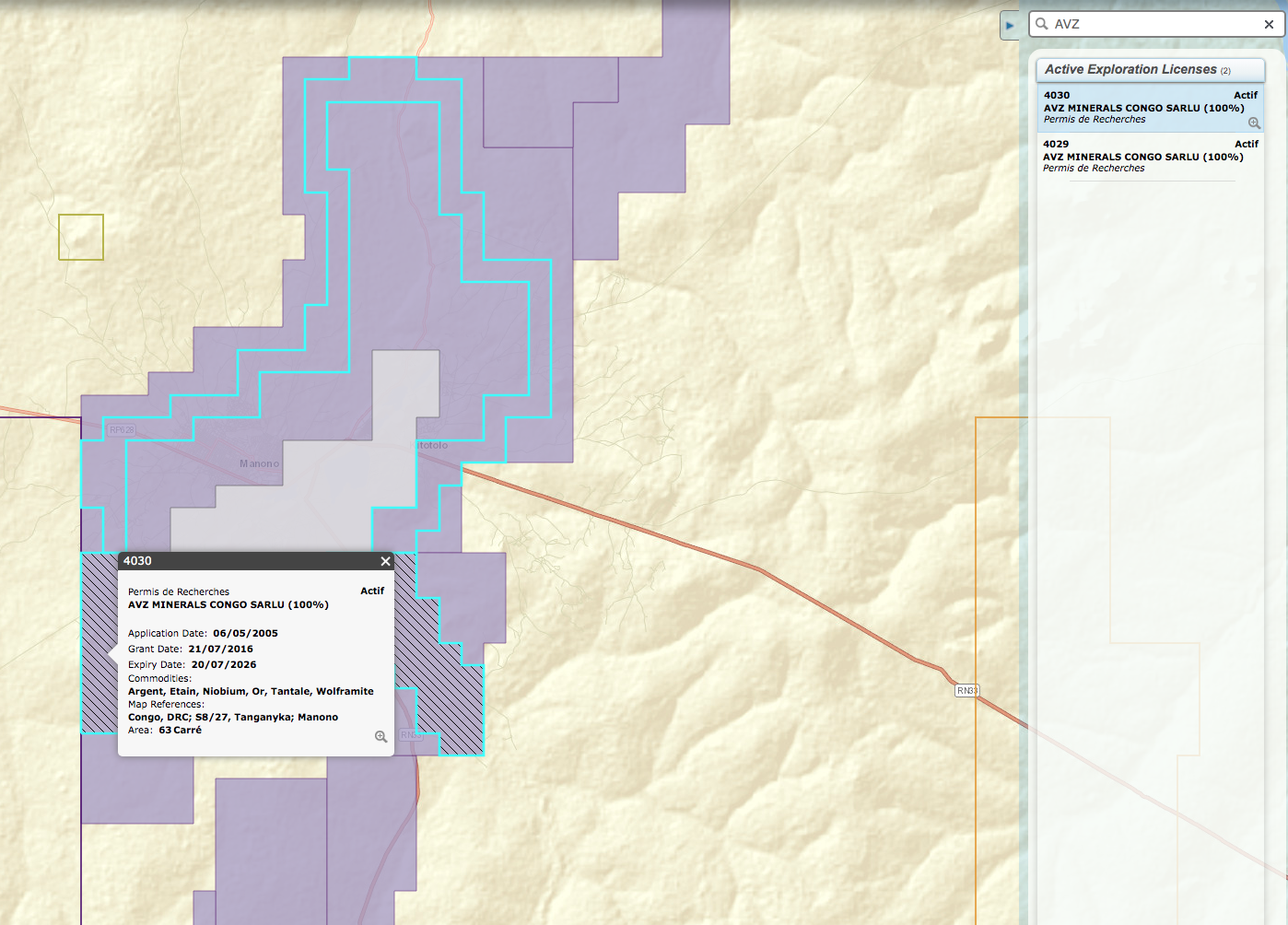The height and width of the screenshot is (925, 1288).
Task: Click in the AVZ search field
Action: [x=1152, y=24]
